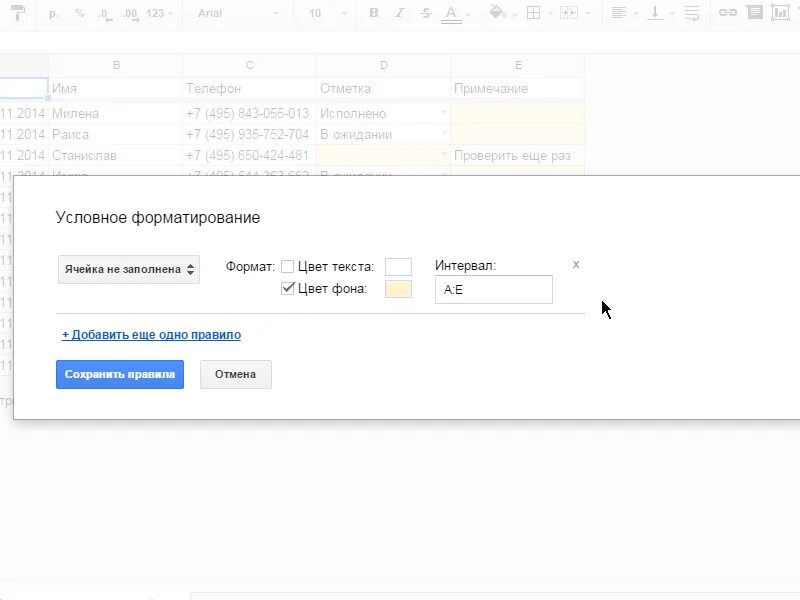The image size is (800, 600).
Task: Click phone cell +7 (495) 650-424-481
Action: coord(249,155)
